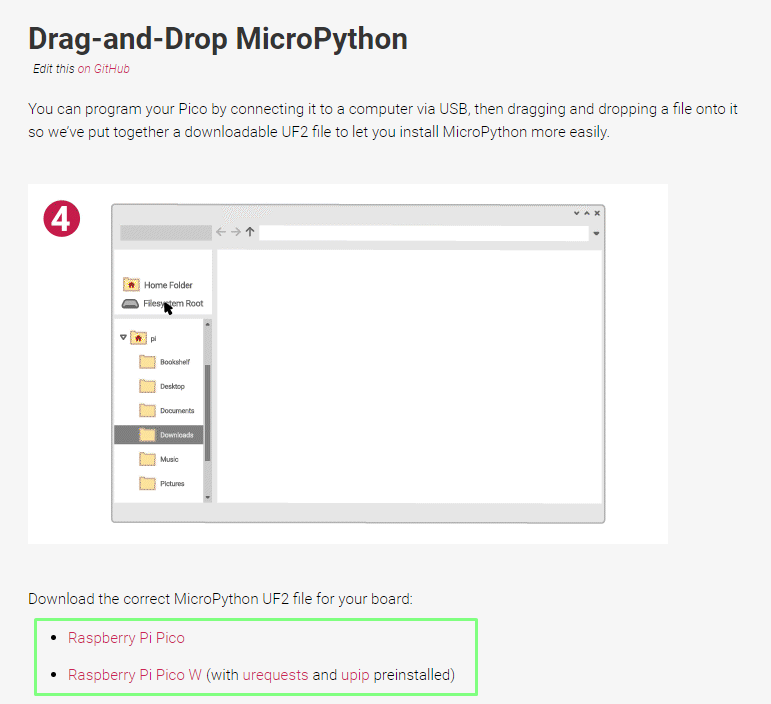Click the Pictures folder icon
This screenshot has height=704, width=771.
pos(147,483)
